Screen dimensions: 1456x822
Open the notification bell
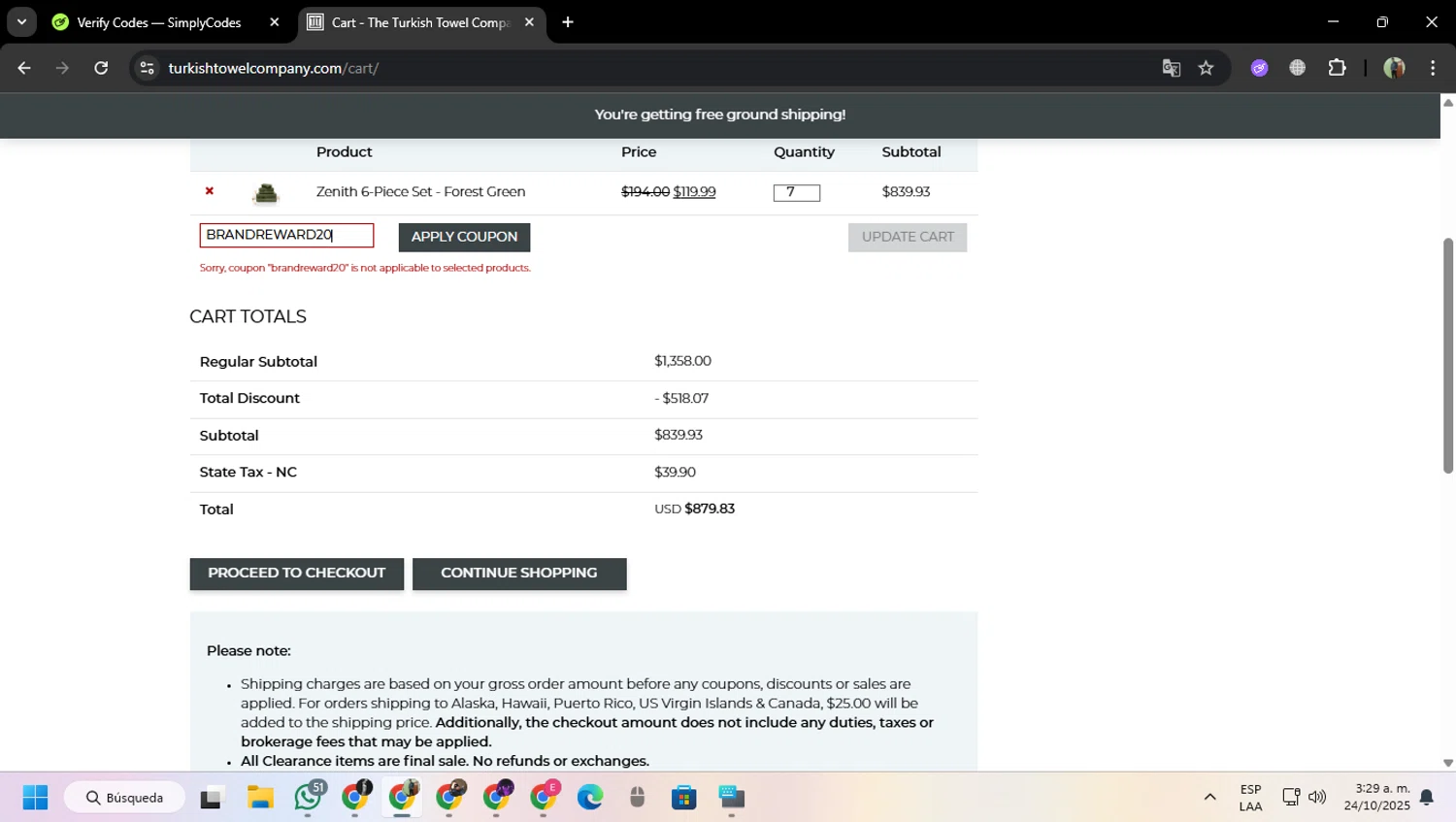[x=1426, y=798]
